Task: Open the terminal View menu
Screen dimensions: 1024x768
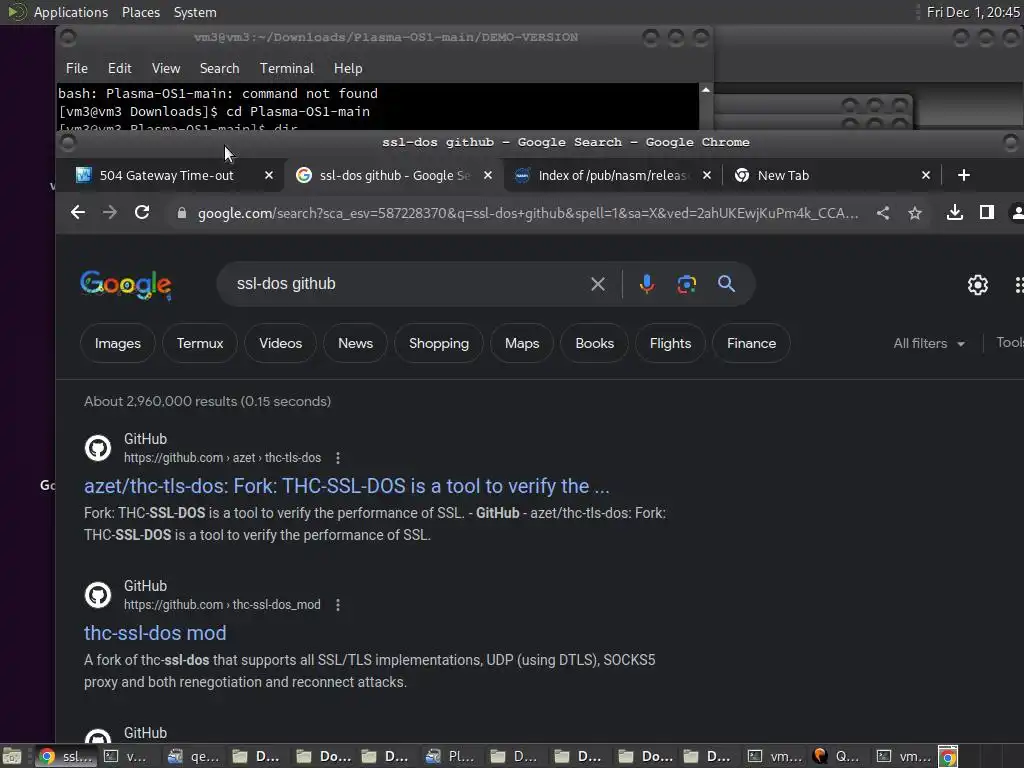Action: click(166, 68)
